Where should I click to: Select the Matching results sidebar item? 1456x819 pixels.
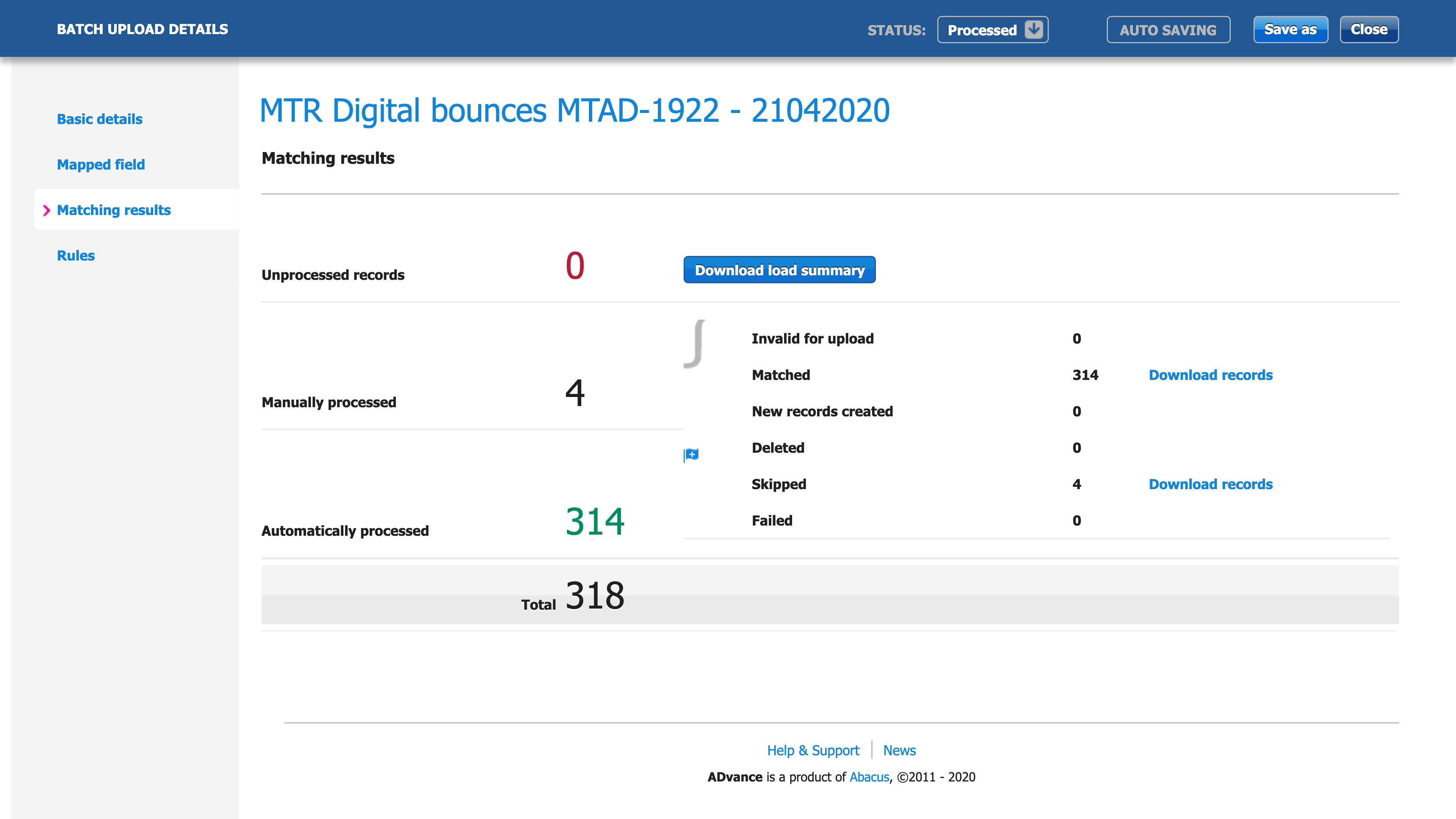click(x=114, y=210)
